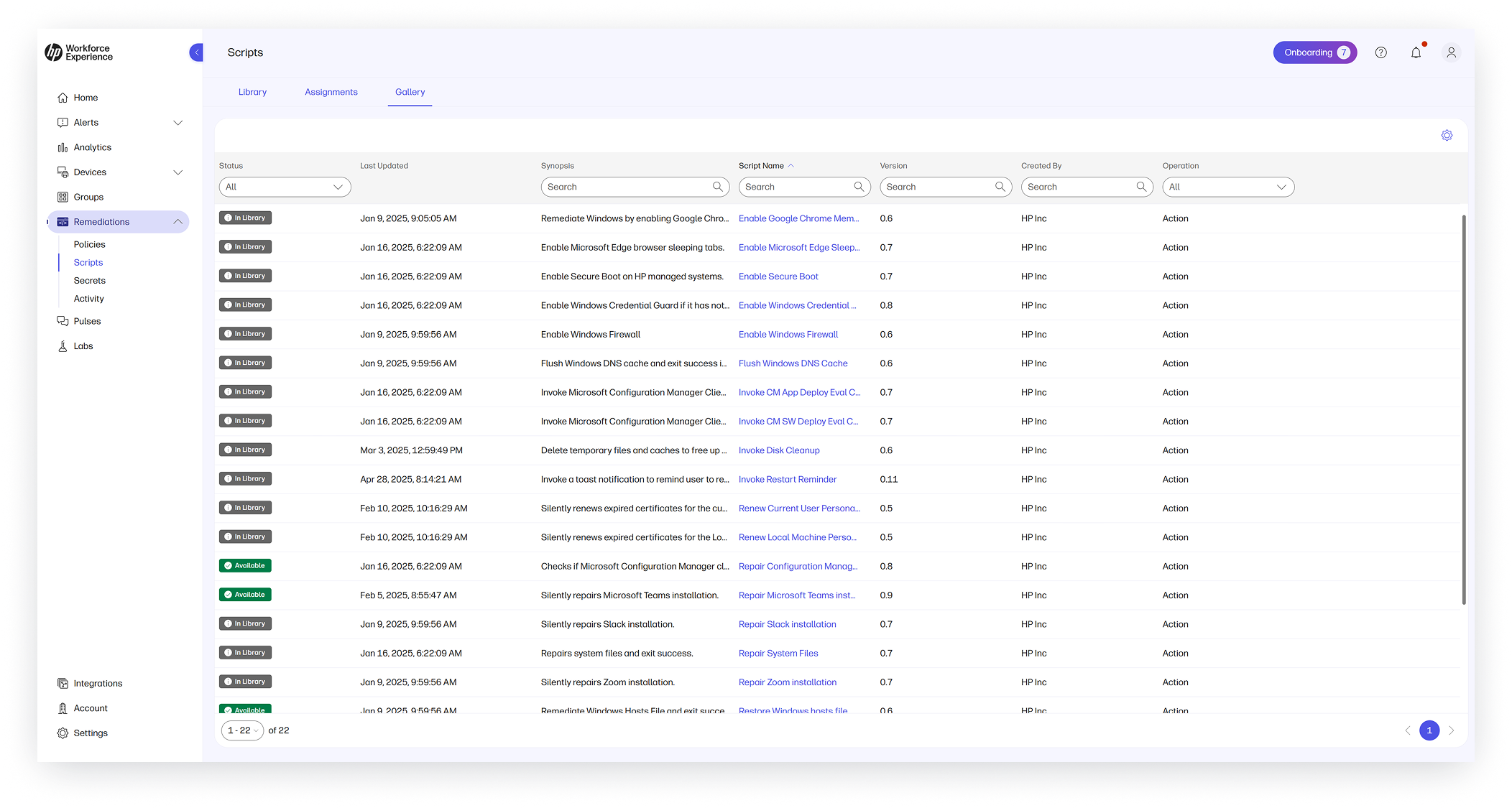1512x808 pixels.
Task: Click the Version search field
Action: click(x=946, y=187)
